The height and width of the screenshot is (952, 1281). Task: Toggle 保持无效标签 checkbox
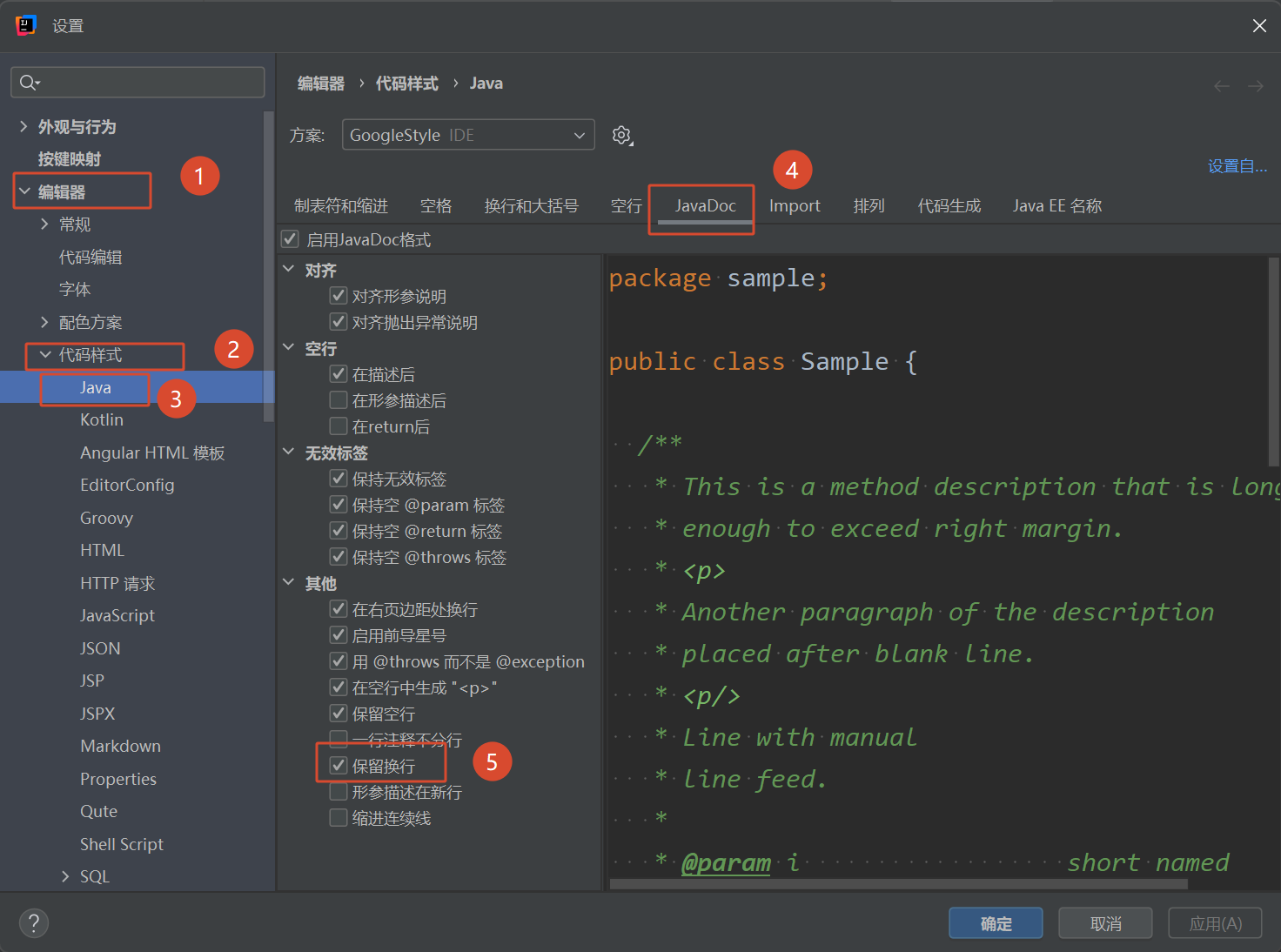pos(339,479)
